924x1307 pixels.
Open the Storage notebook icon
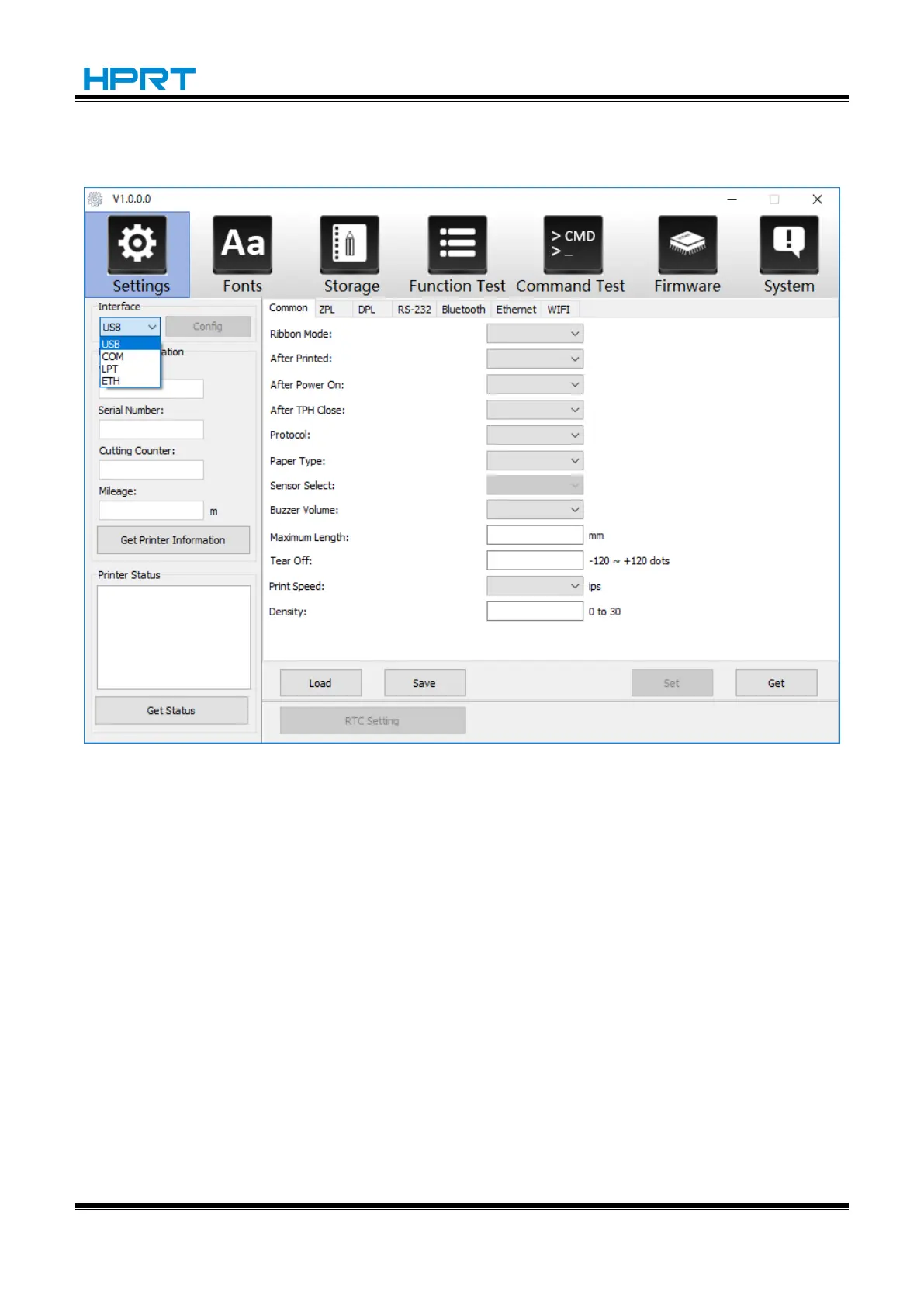350,244
